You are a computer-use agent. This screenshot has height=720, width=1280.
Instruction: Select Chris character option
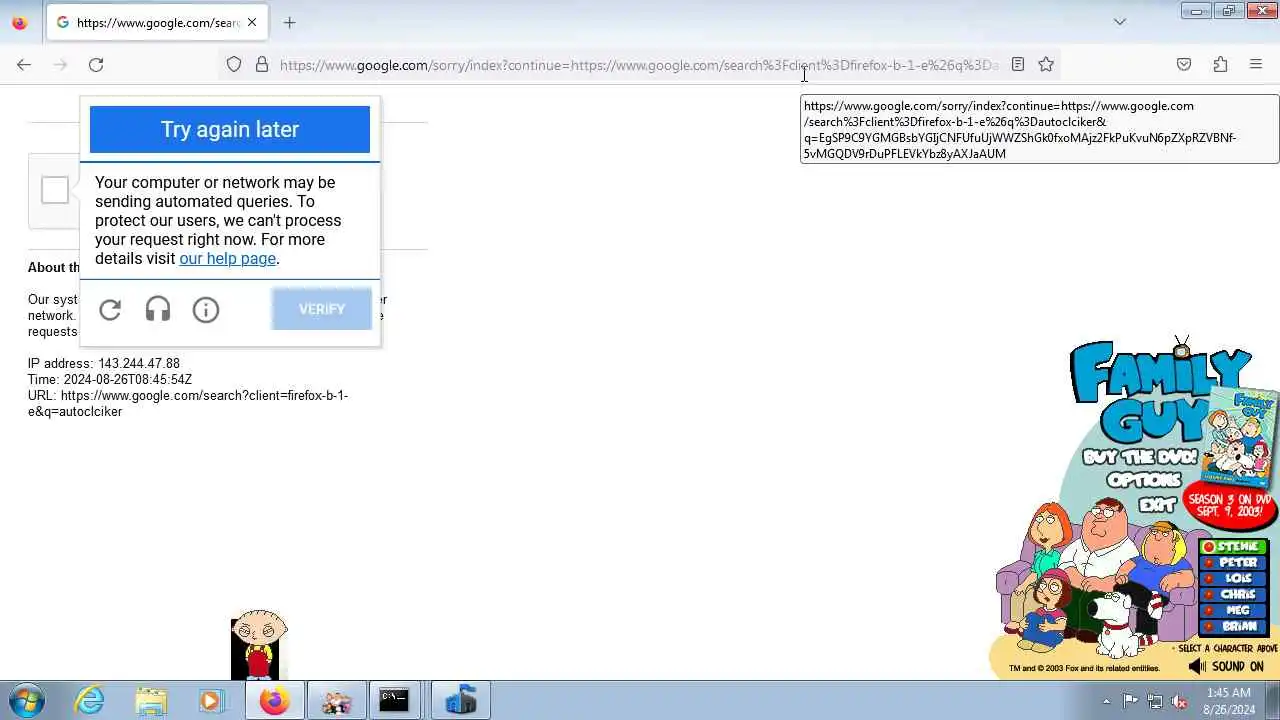tap(1234, 595)
